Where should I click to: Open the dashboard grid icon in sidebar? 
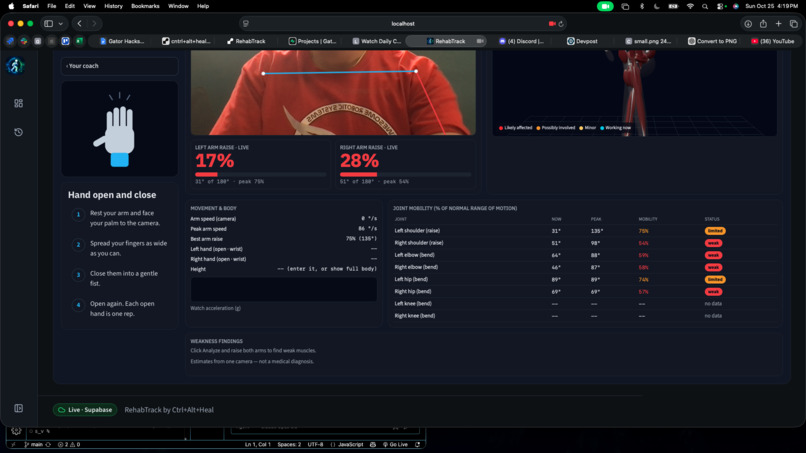[x=19, y=103]
